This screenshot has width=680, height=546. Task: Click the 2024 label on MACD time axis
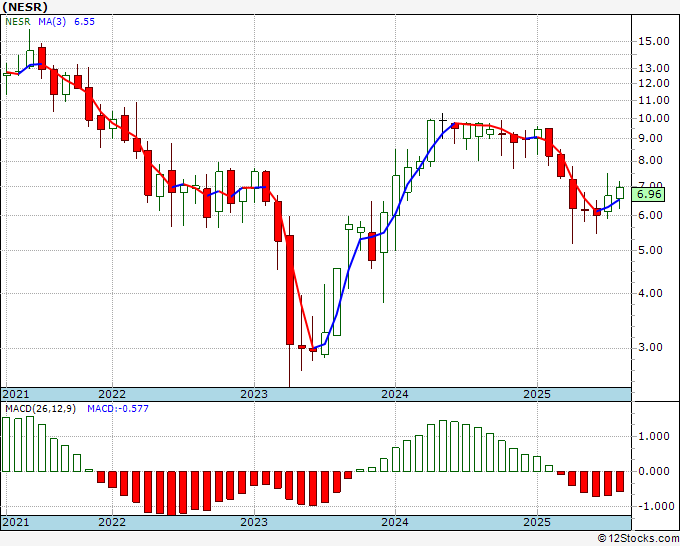tap(395, 522)
